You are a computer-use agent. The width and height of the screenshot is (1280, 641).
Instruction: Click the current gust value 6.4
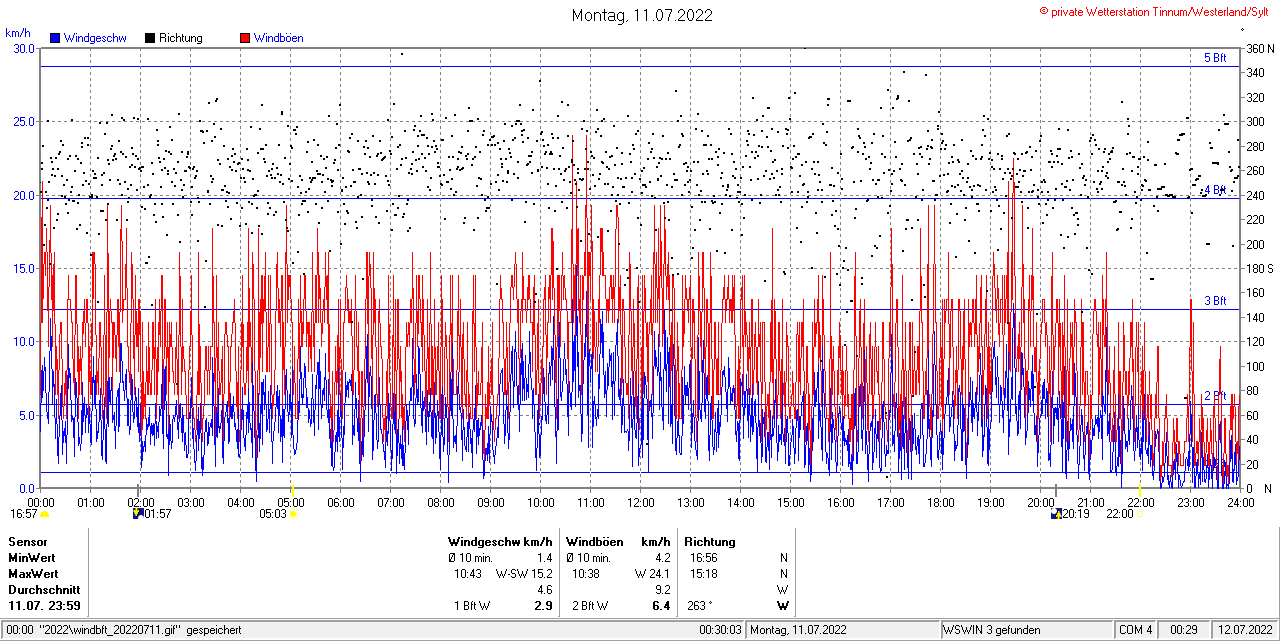point(661,606)
